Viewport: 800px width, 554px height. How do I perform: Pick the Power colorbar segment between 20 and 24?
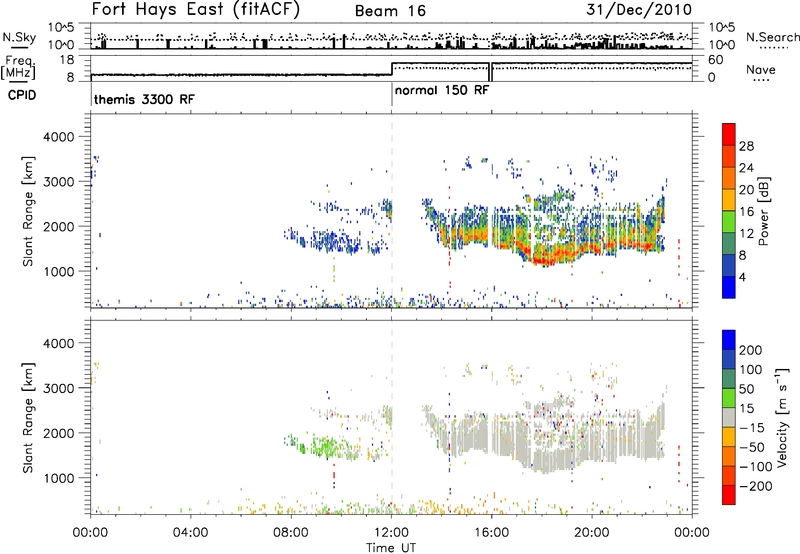[729, 178]
